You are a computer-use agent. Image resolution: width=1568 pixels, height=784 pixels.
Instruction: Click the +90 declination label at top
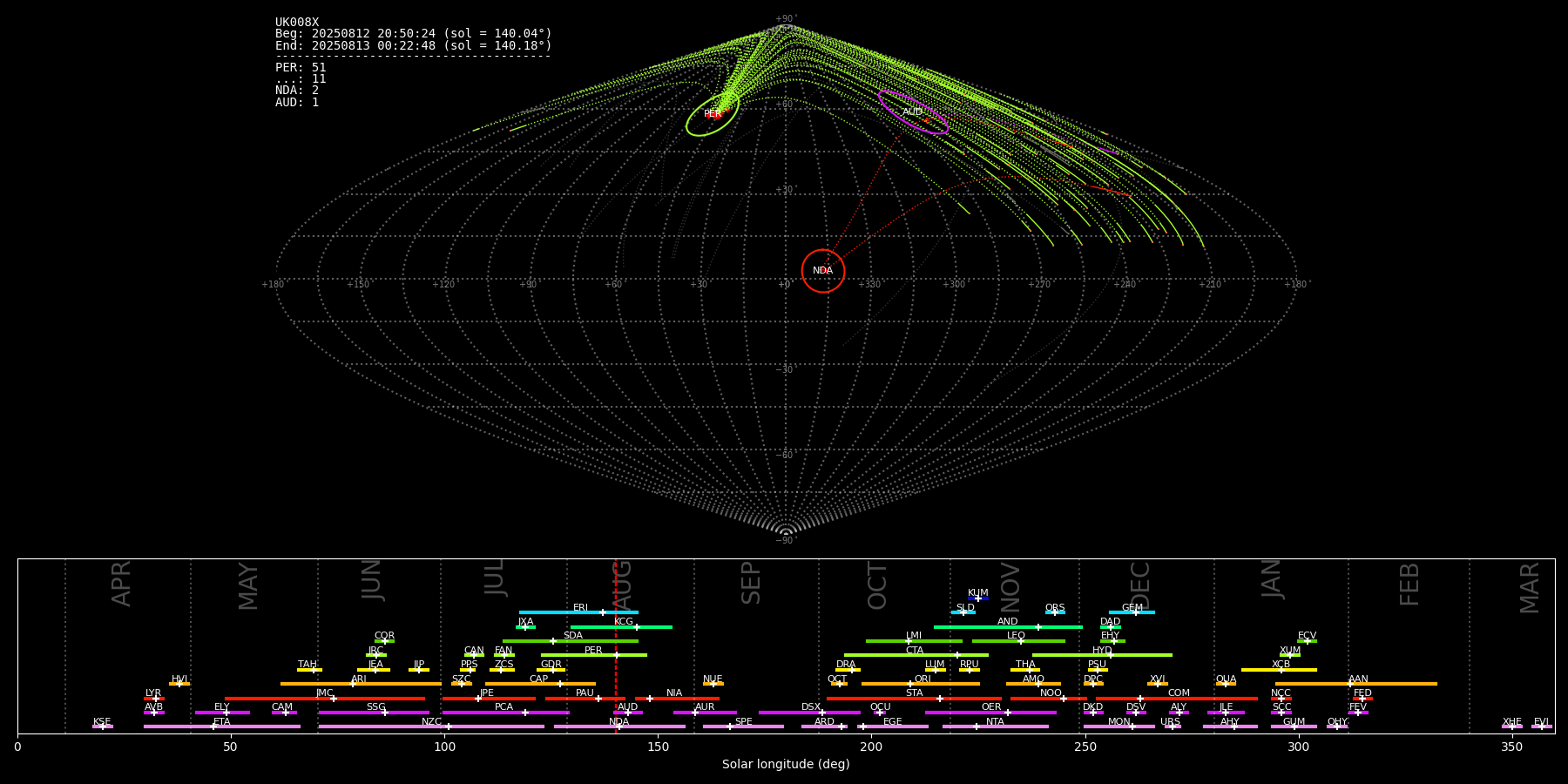[x=786, y=19]
